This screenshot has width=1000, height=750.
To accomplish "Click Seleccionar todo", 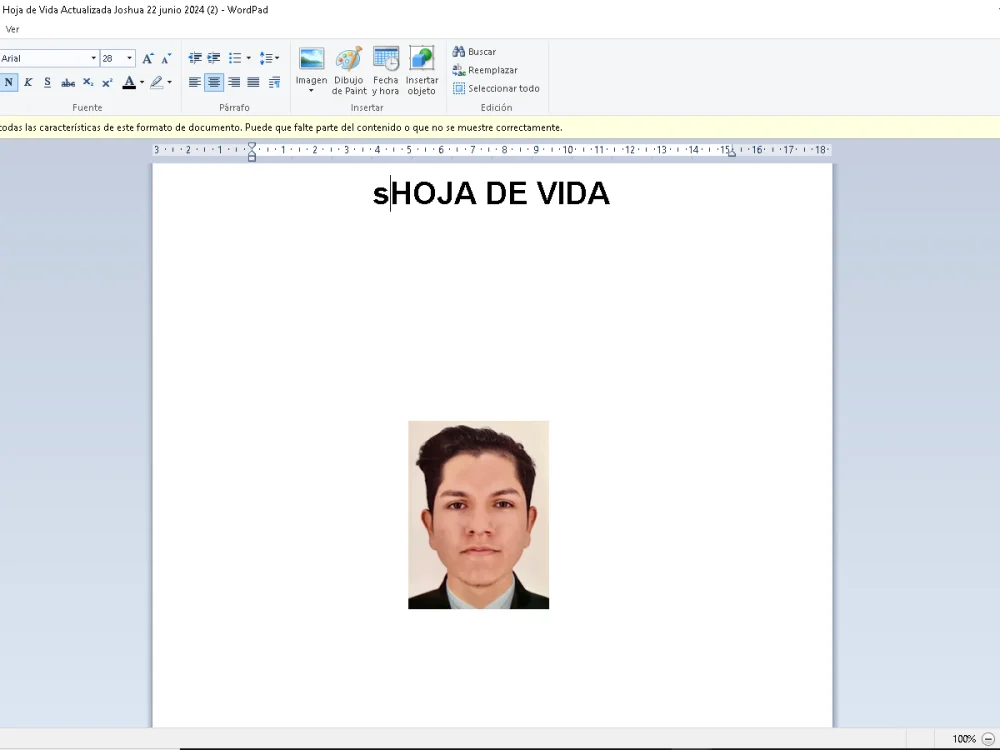I will click(496, 89).
